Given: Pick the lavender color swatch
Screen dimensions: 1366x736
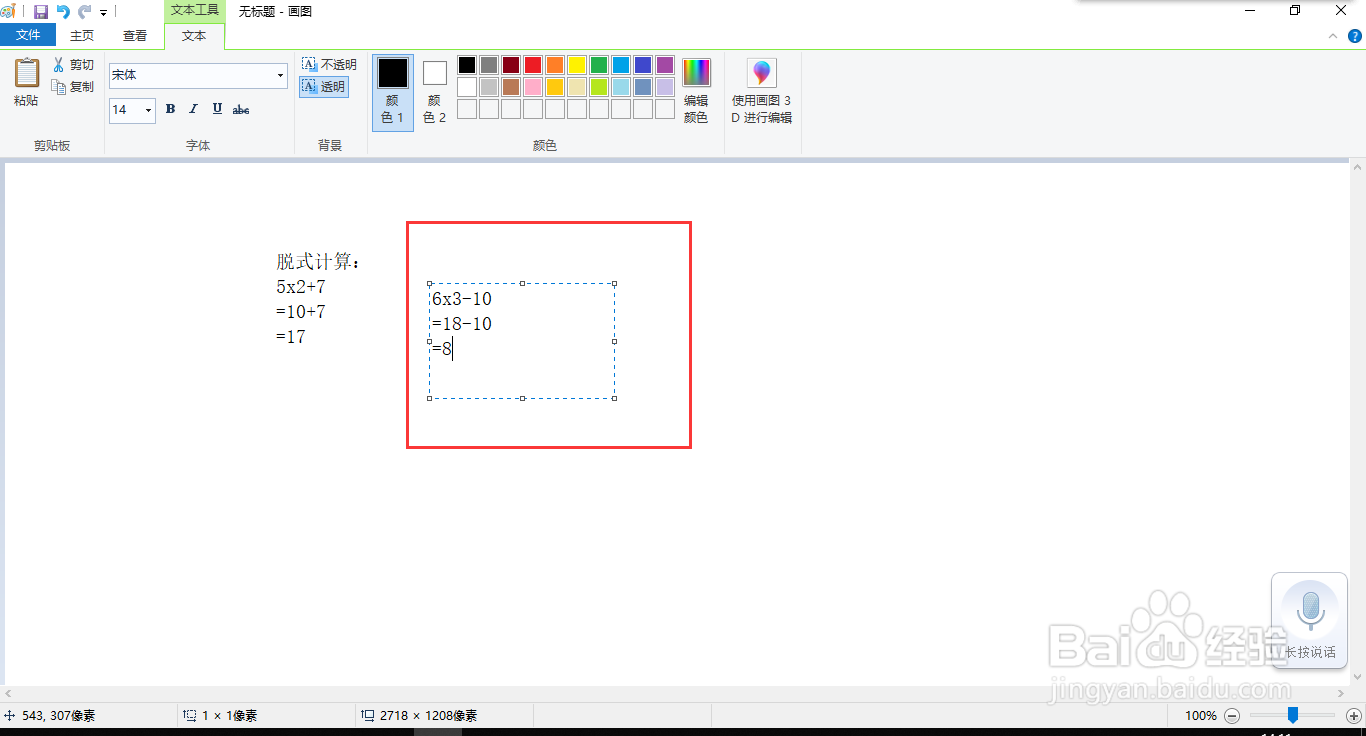Looking at the screenshot, I should click(665, 87).
